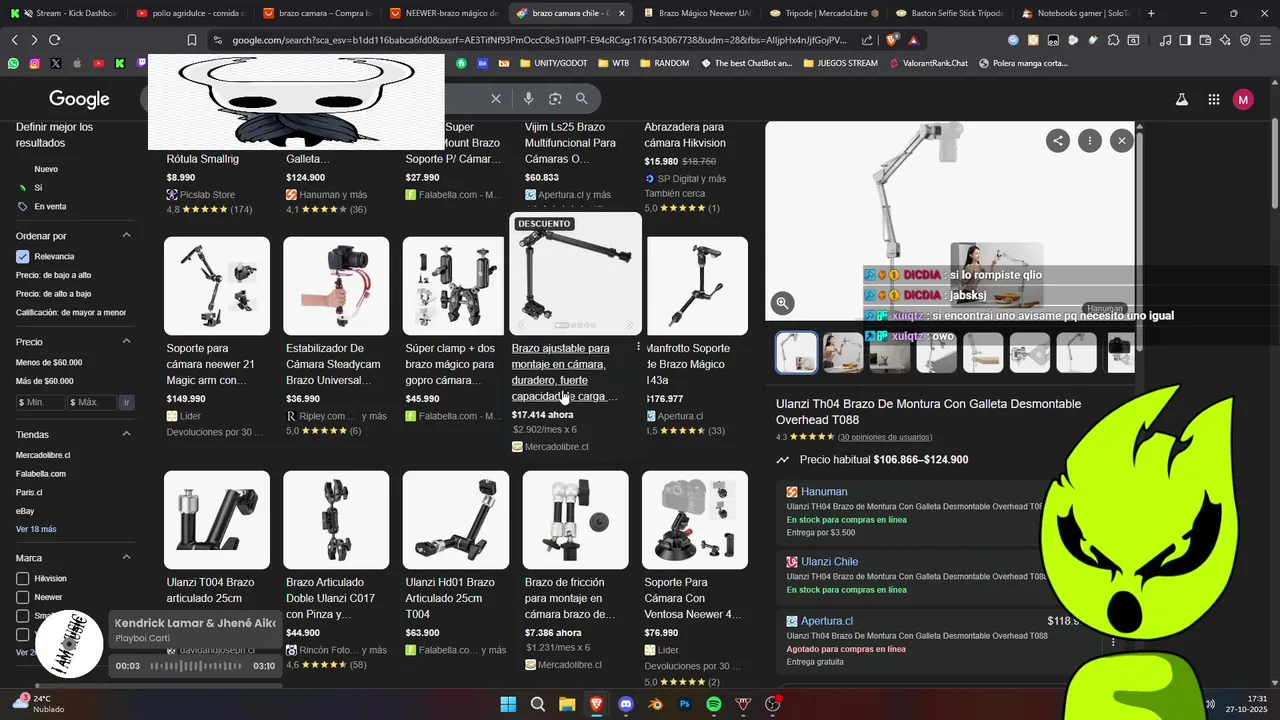The image size is (1280, 720).
Task: Reload the current page
Action: tap(54, 40)
